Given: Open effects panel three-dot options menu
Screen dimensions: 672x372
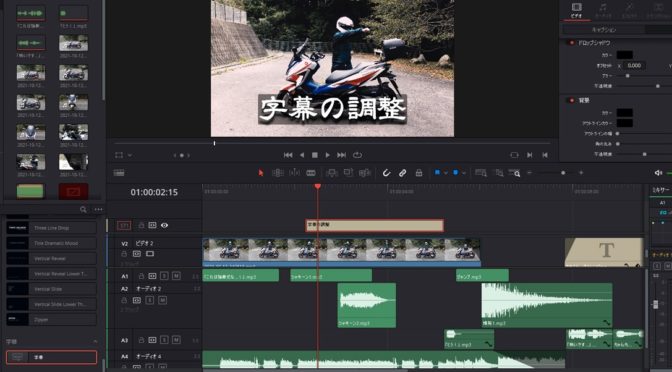Looking at the screenshot, I should [99, 210].
